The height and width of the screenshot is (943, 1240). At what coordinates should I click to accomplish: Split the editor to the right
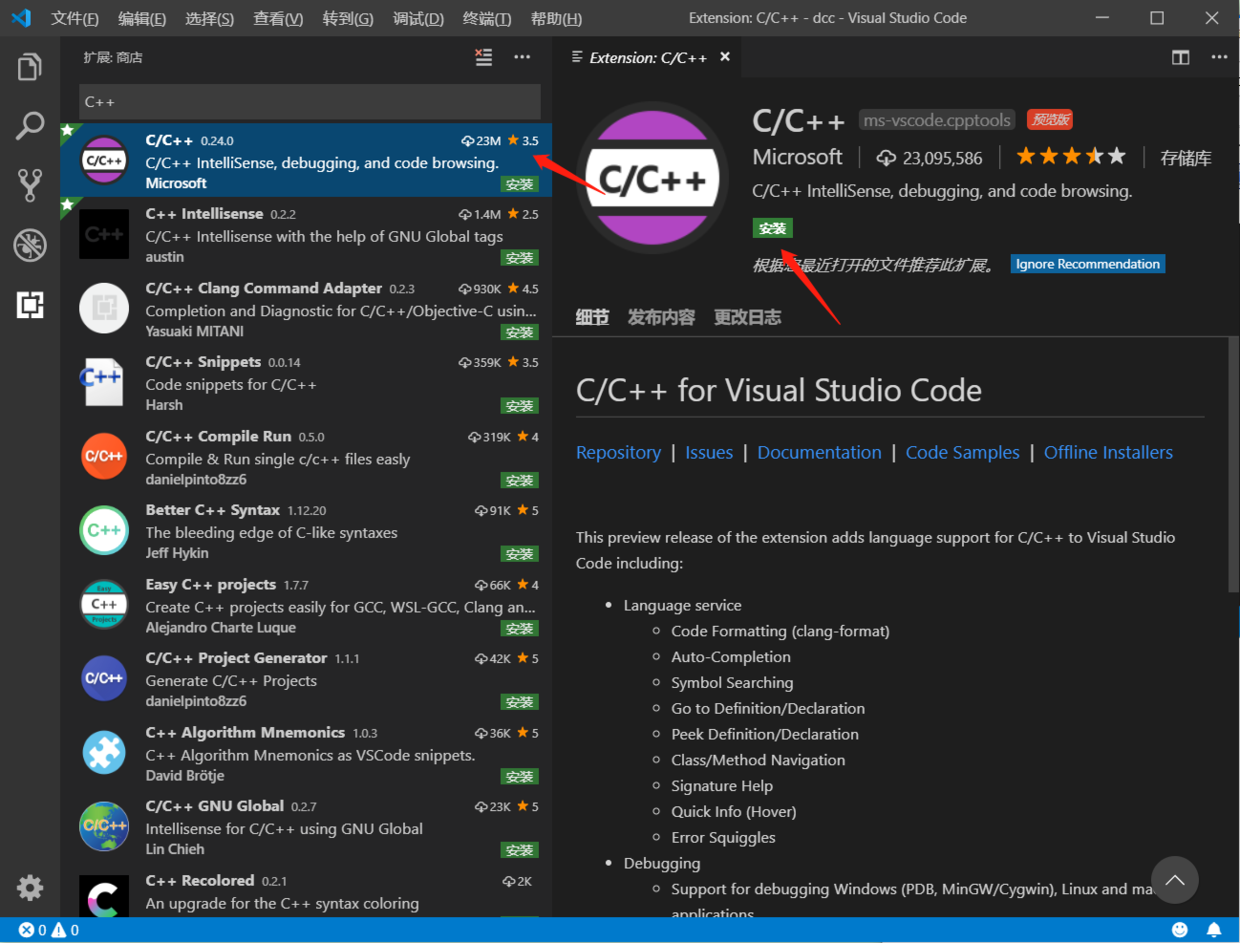1181,58
